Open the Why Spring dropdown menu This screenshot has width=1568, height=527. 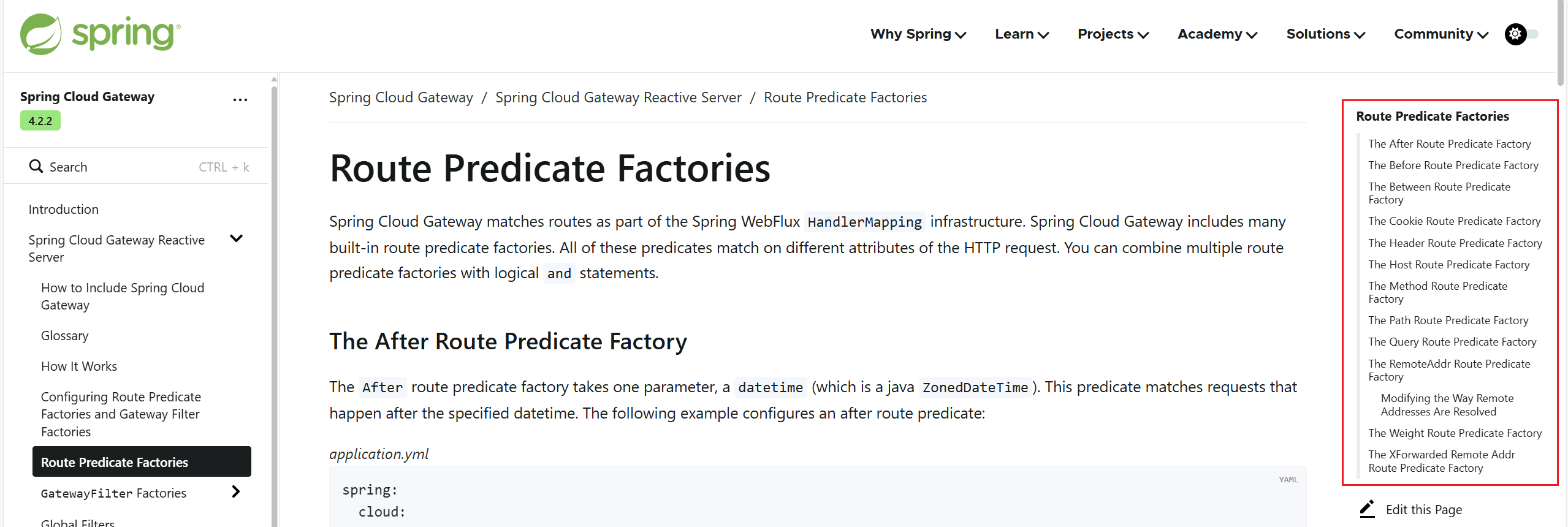click(918, 34)
